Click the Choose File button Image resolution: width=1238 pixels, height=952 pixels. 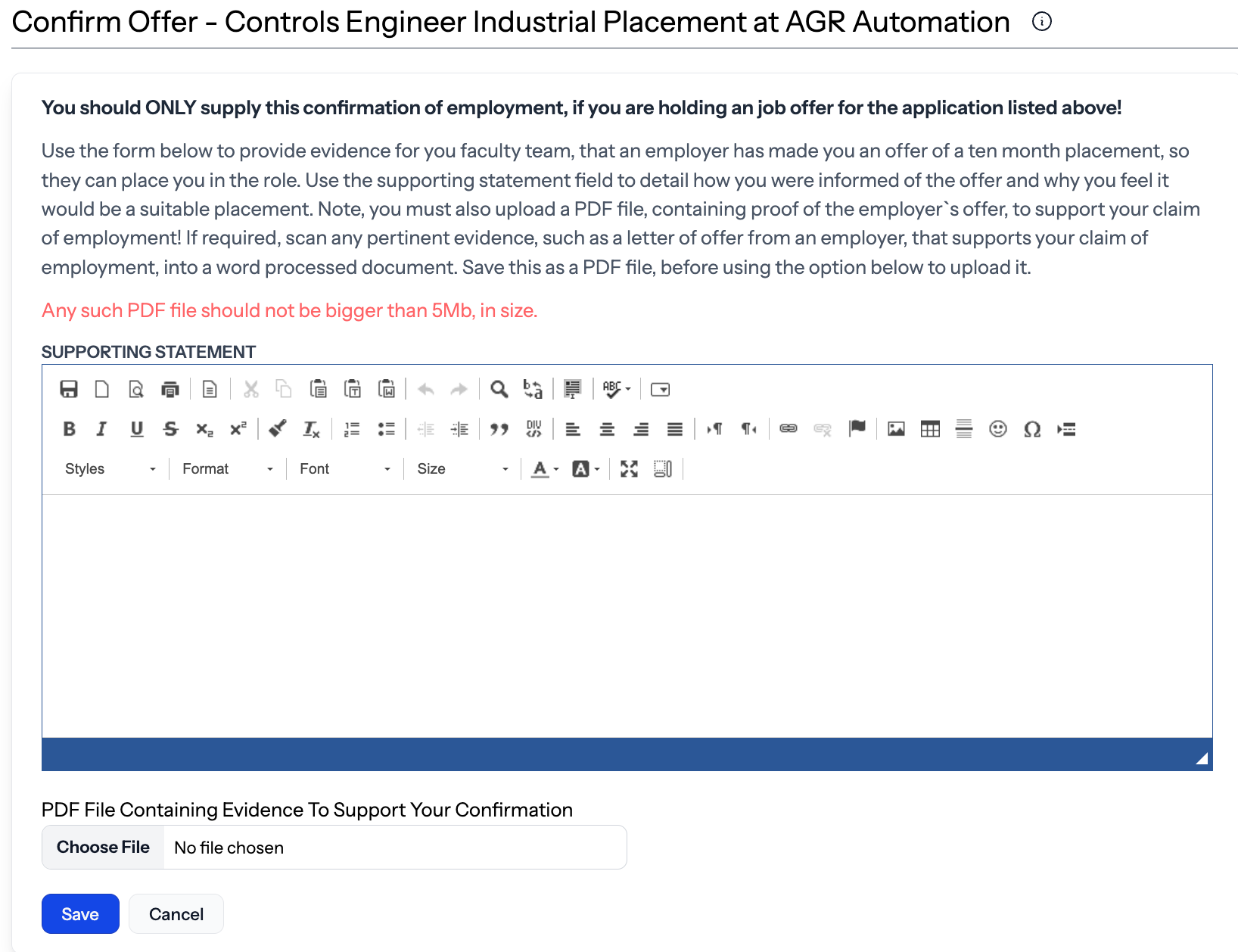[103, 848]
